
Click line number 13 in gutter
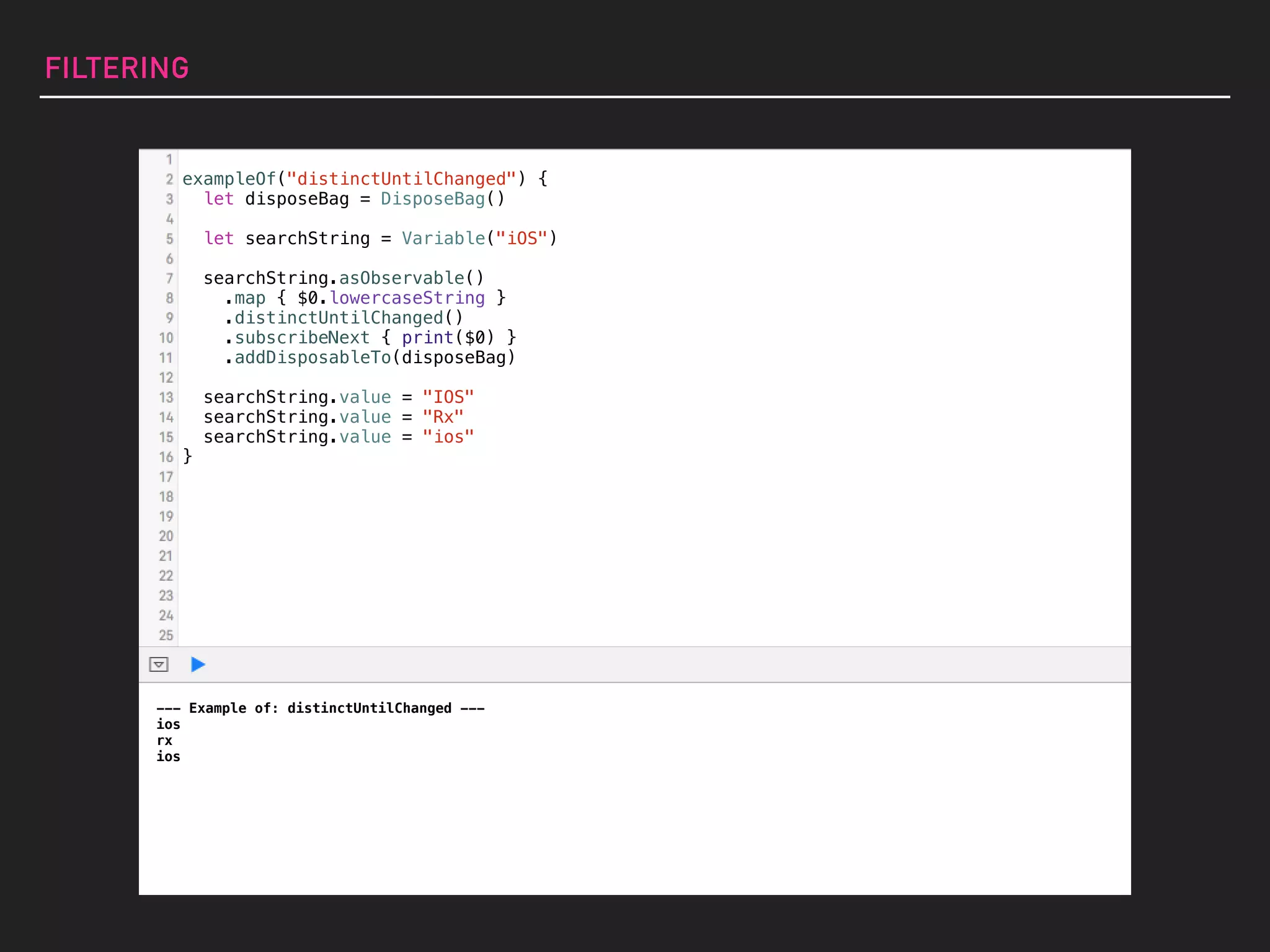(x=166, y=397)
